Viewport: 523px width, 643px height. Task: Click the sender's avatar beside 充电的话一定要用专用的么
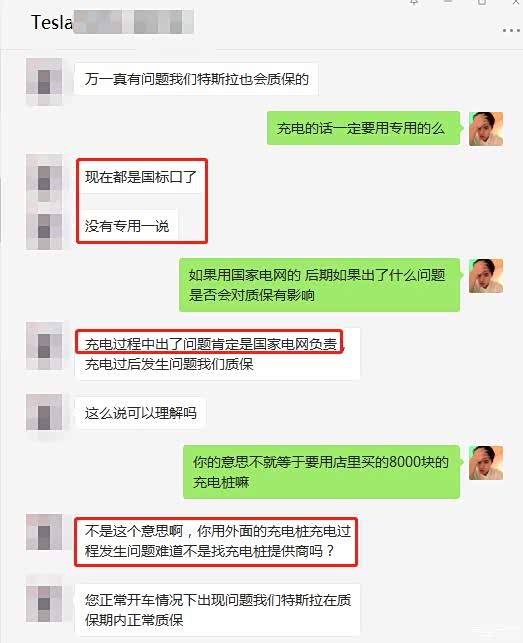(486, 129)
